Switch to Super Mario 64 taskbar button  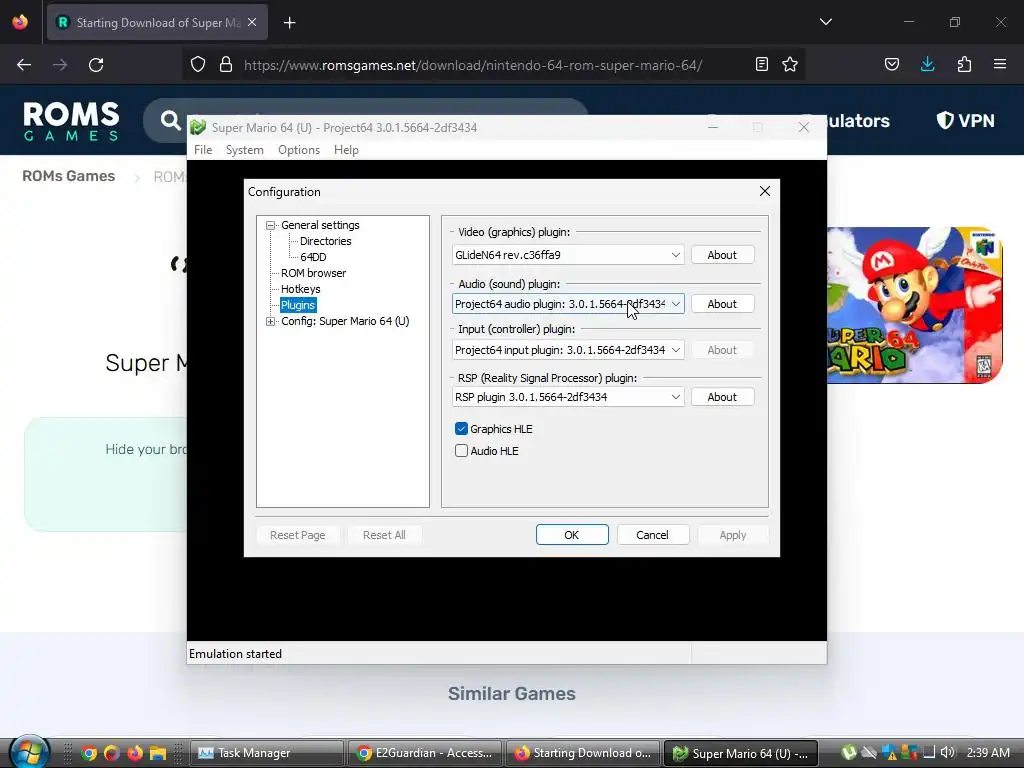pyautogui.click(x=741, y=753)
